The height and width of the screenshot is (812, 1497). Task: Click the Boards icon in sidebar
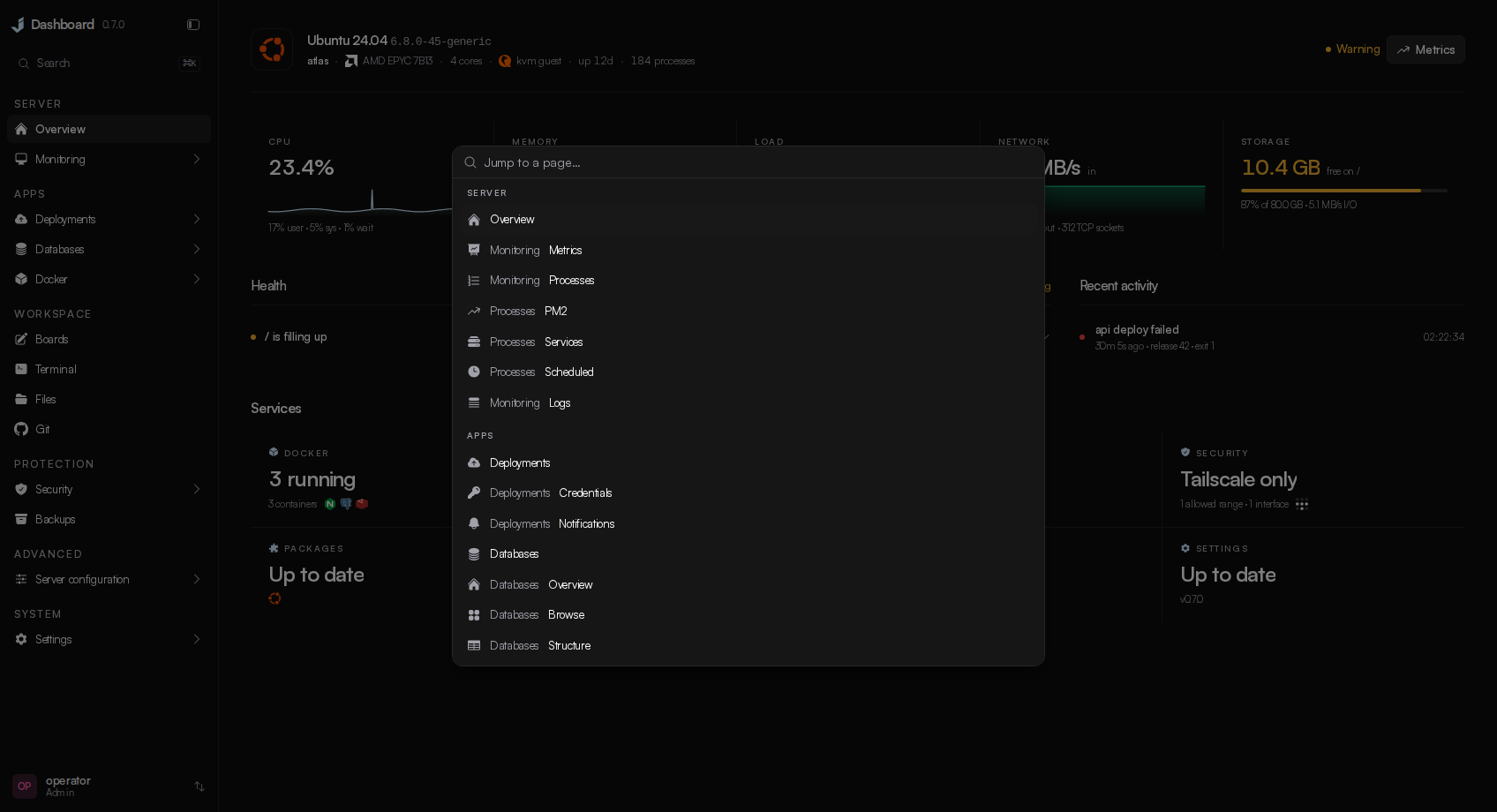pyautogui.click(x=21, y=339)
